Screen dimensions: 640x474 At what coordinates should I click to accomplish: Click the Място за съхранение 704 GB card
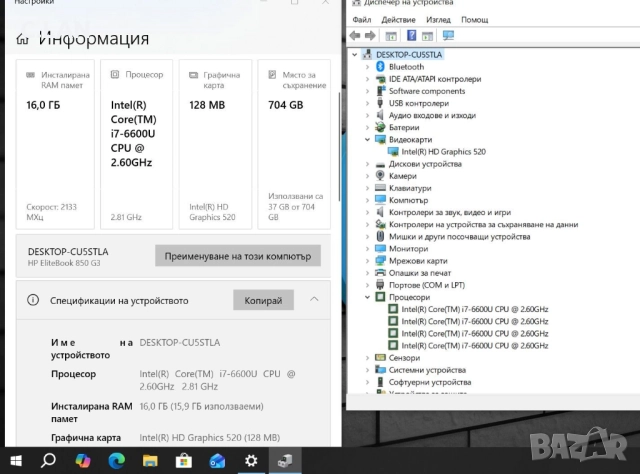point(294,144)
